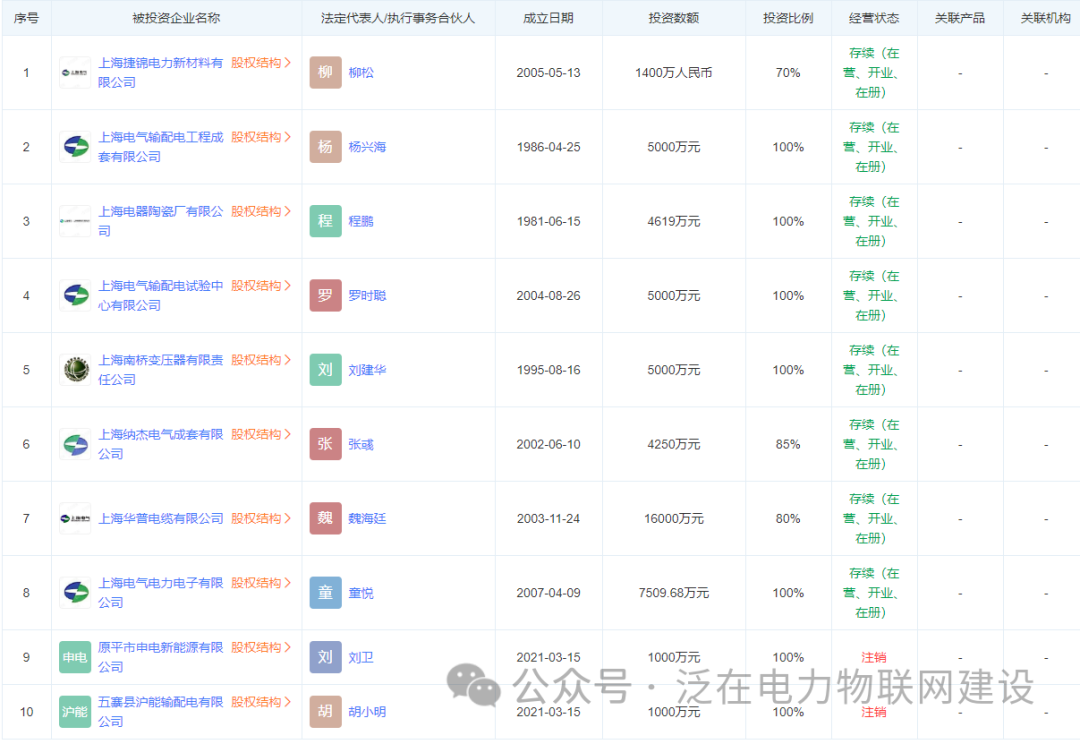Viewport: 1080px width, 744px height.
Task: Click avatar 刘 beside 刘卫
Action: pyautogui.click(x=325, y=657)
